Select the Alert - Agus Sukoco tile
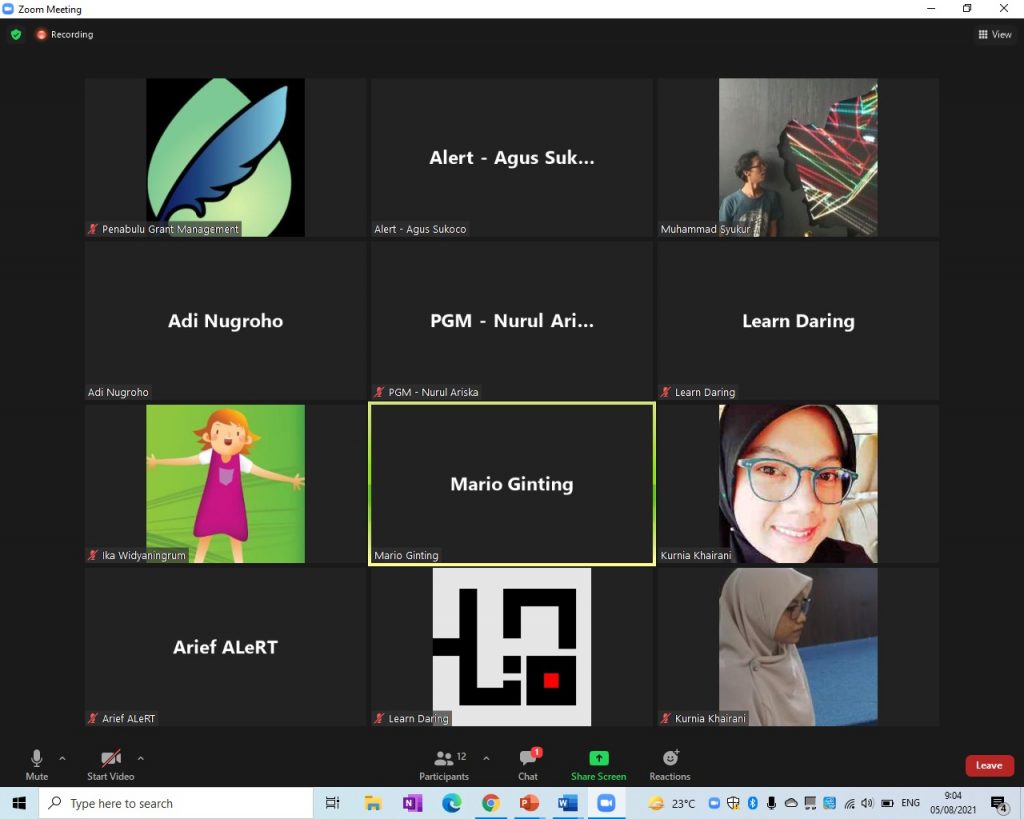Screen dimensions: 1024x819 [x=512, y=157]
